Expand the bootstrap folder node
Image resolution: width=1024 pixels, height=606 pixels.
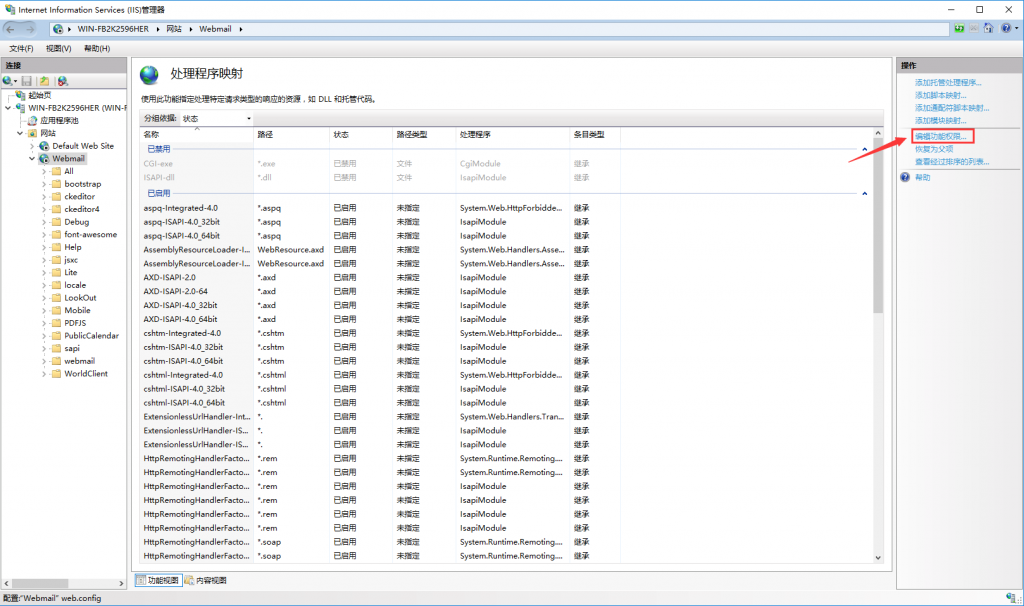pyautogui.click(x=44, y=184)
